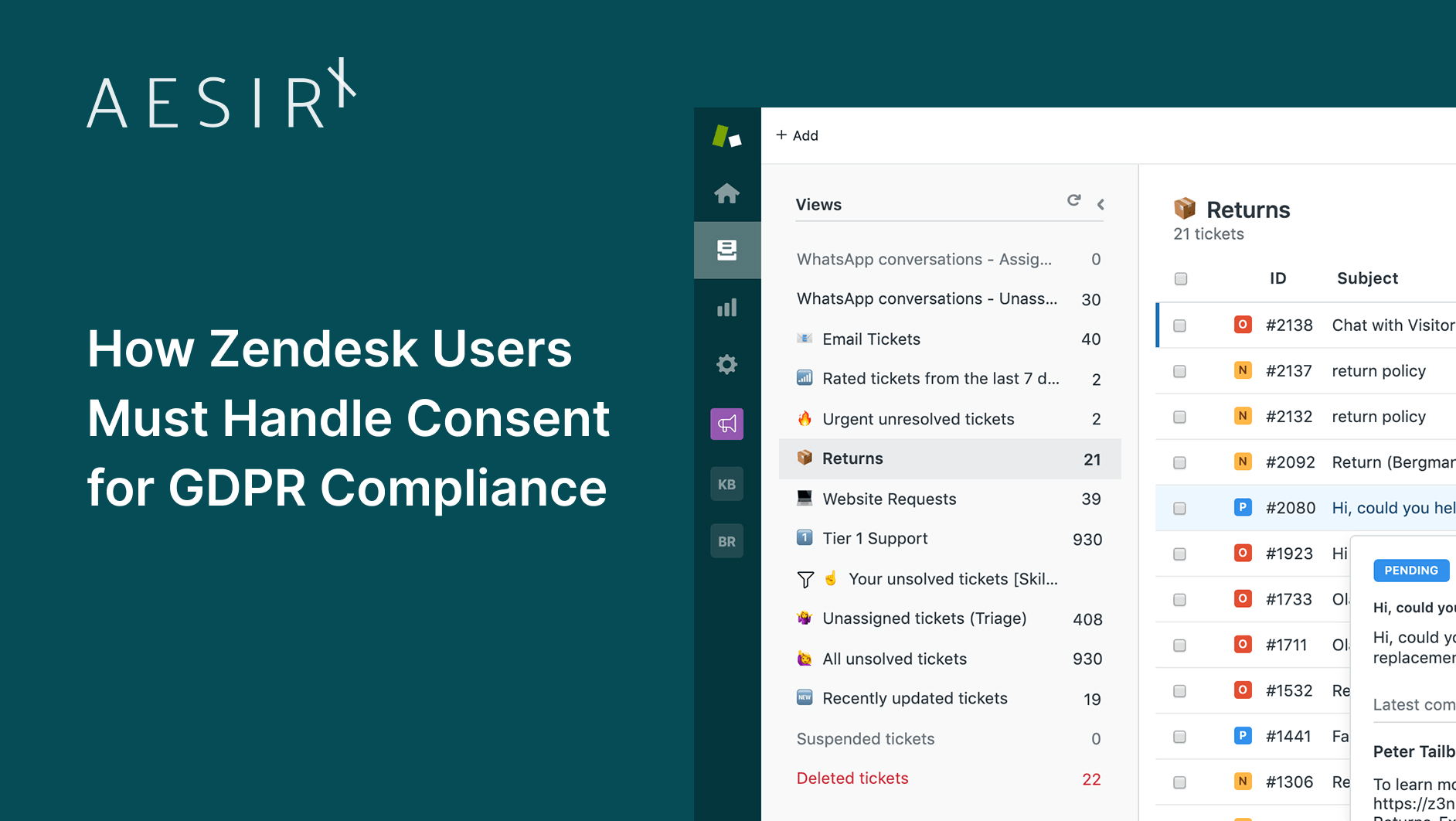The height and width of the screenshot is (821, 1456).
Task: Open Email Tickets view
Action: pyautogui.click(x=950, y=339)
